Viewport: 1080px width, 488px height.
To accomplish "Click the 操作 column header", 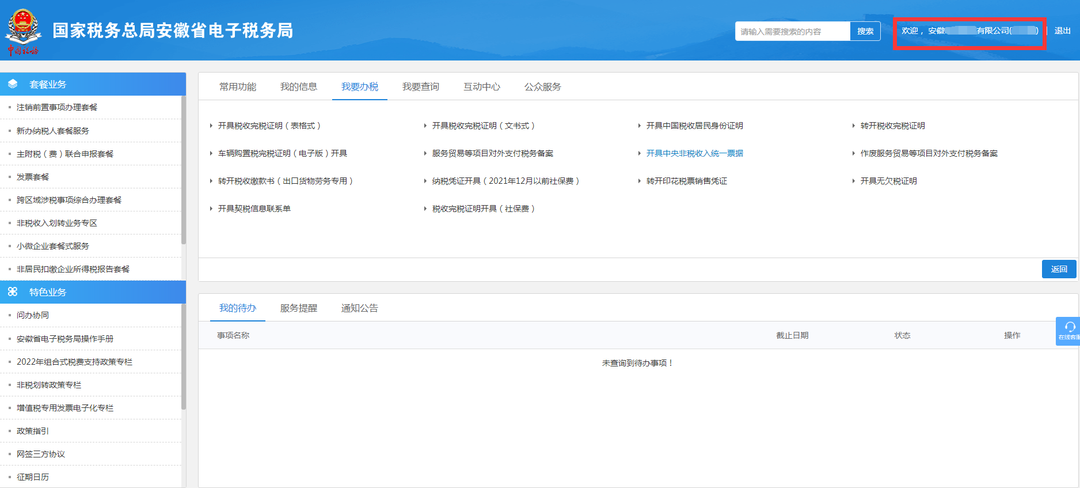I will [x=1012, y=335].
